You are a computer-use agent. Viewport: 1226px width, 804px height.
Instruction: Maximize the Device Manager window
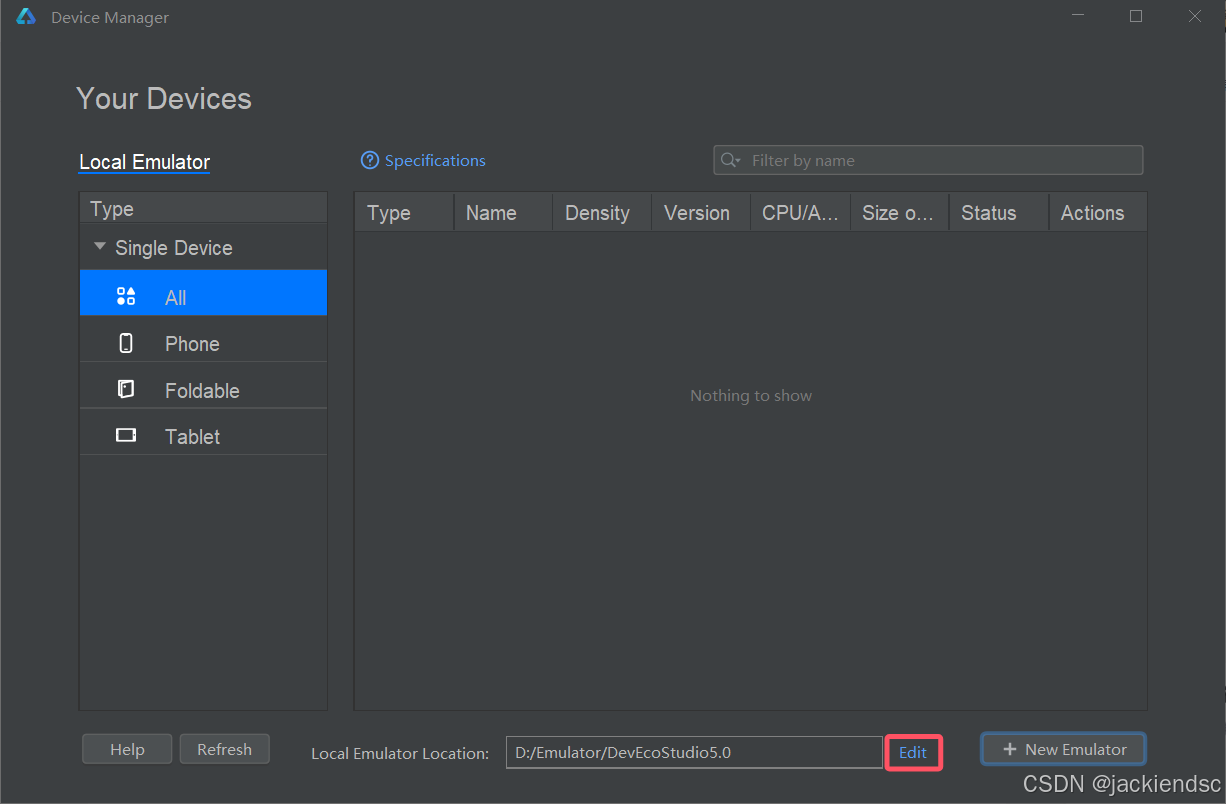click(1136, 16)
